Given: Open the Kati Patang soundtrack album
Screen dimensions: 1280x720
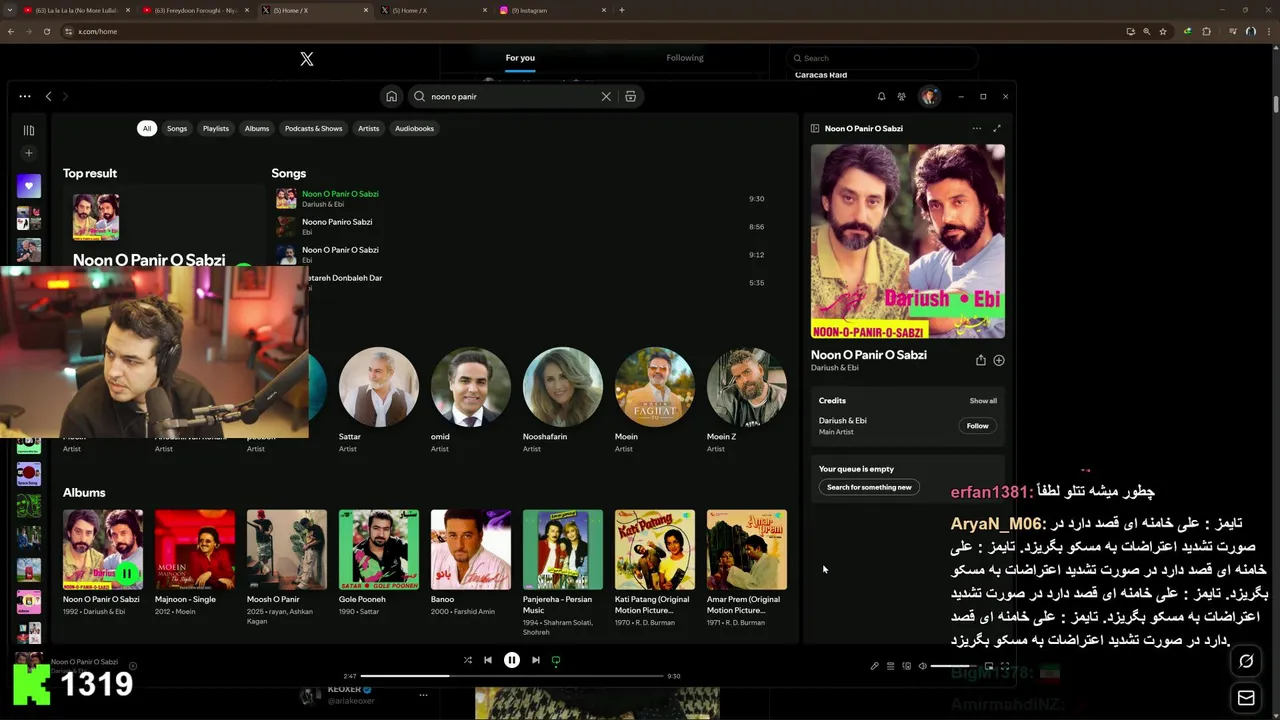Looking at the screenshot, I should point(655,568).
